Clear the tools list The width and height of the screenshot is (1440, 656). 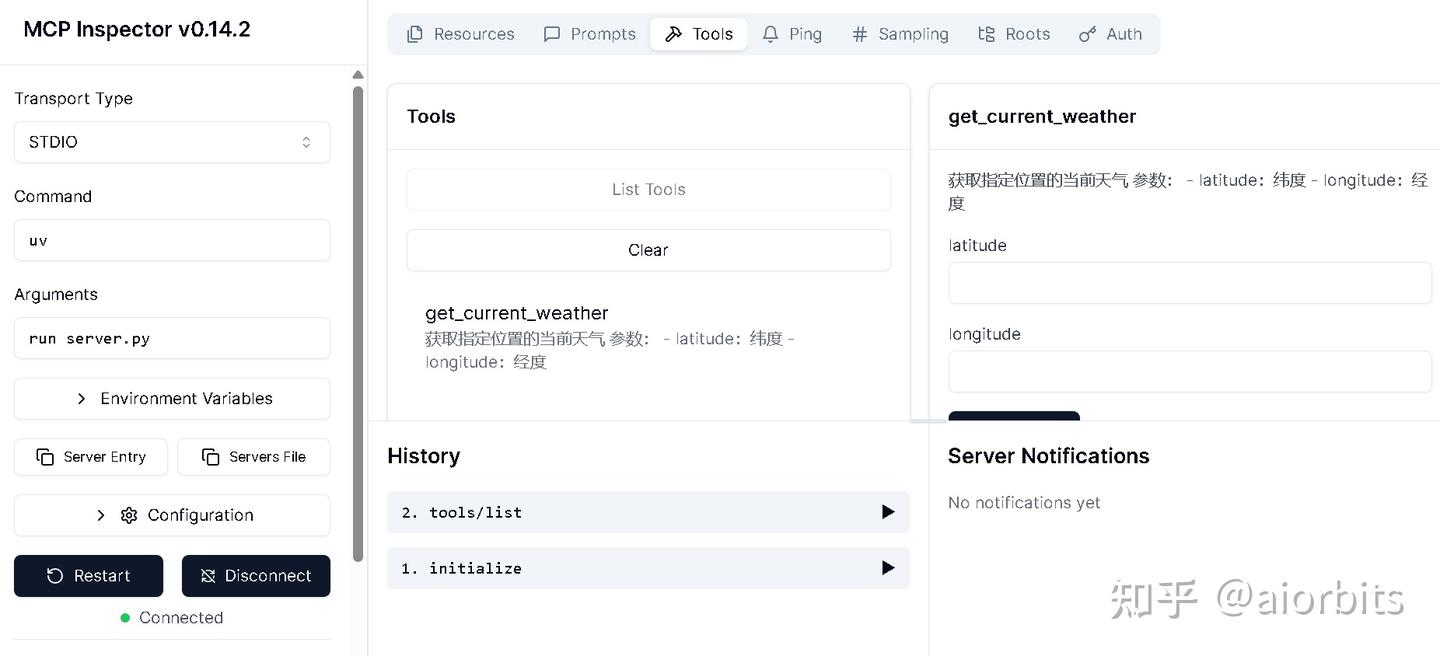click(x=648, y=250)
